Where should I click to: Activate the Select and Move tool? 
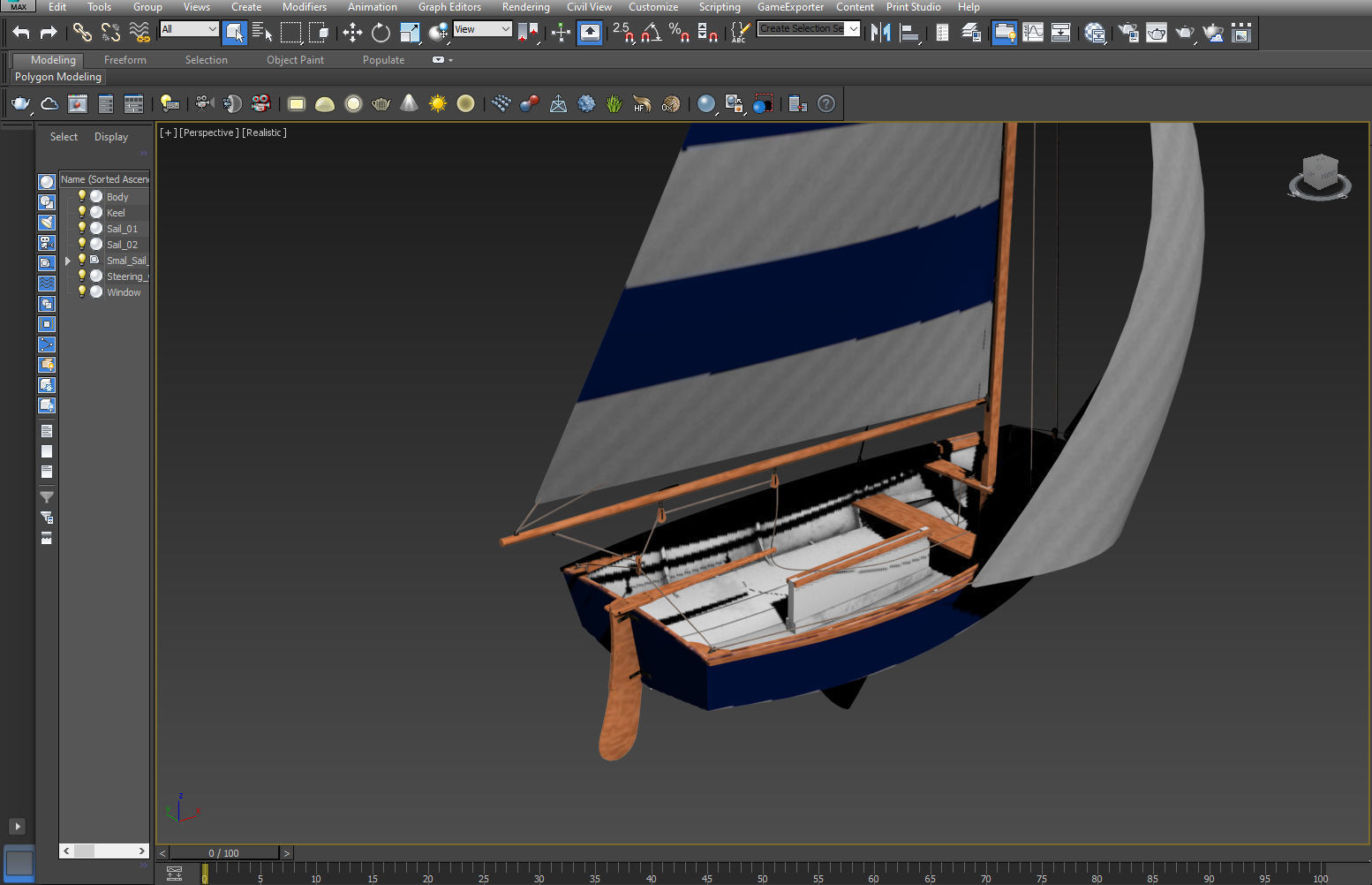[352, 33]
